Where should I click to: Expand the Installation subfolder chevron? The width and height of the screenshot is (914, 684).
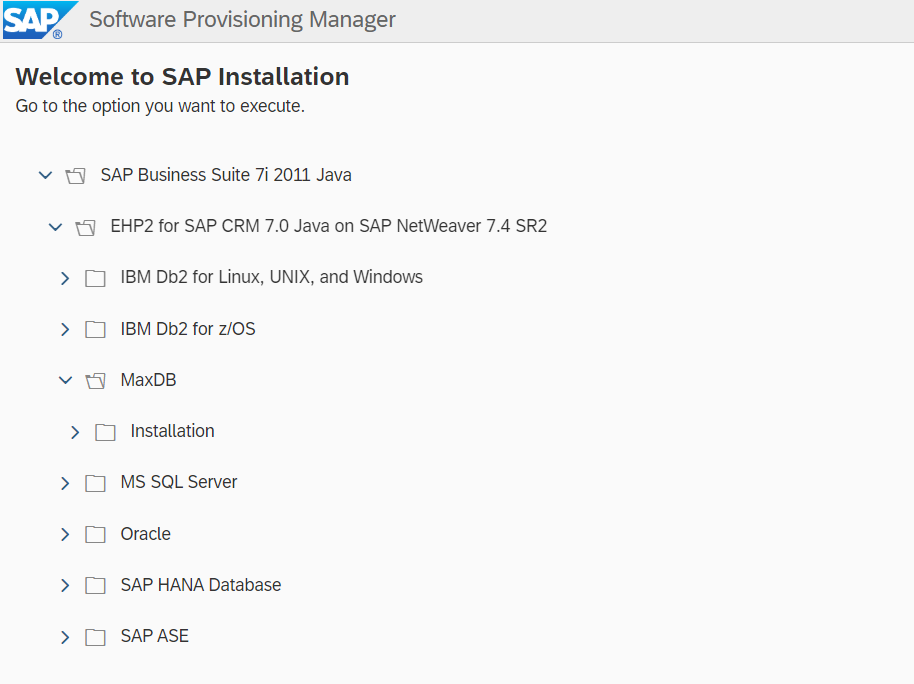click(75, 432)
